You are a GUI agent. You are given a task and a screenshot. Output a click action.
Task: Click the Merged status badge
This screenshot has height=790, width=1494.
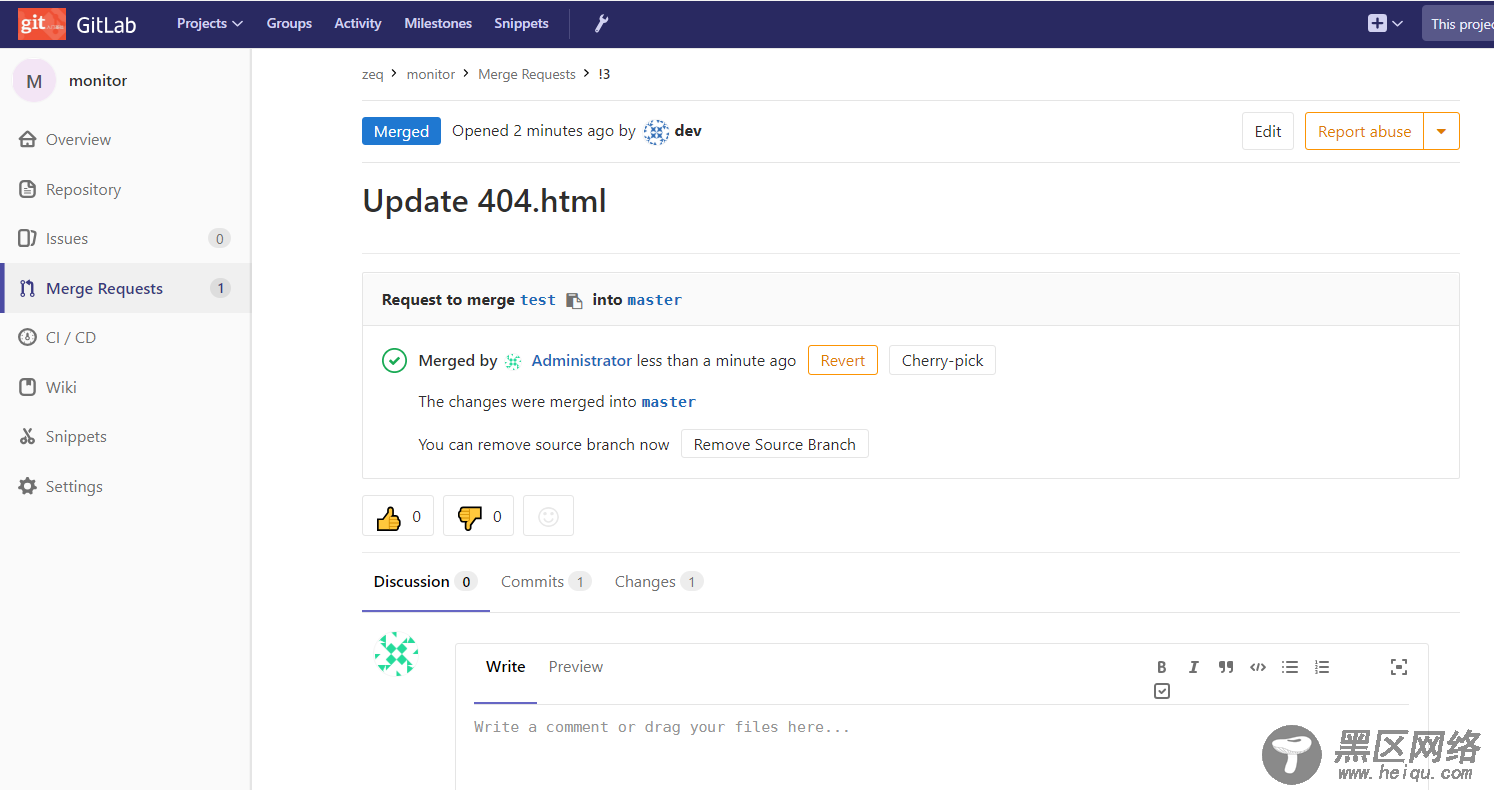[401, 131]
